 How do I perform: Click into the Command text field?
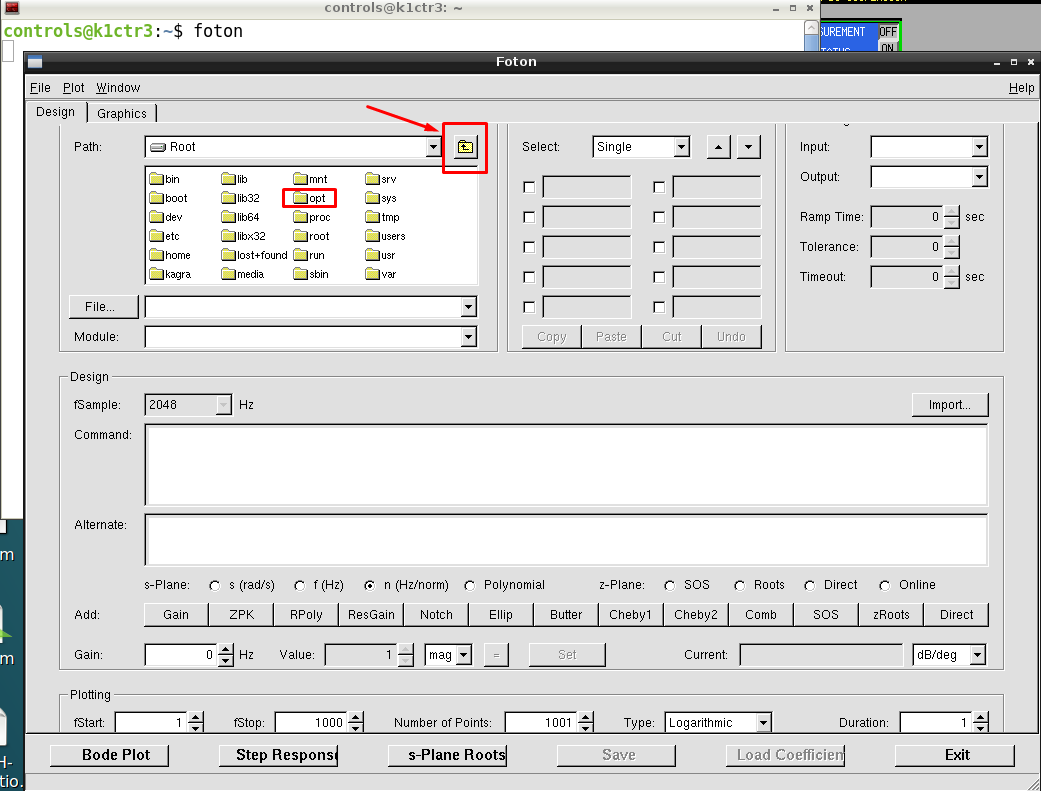(x=566, y=465)
